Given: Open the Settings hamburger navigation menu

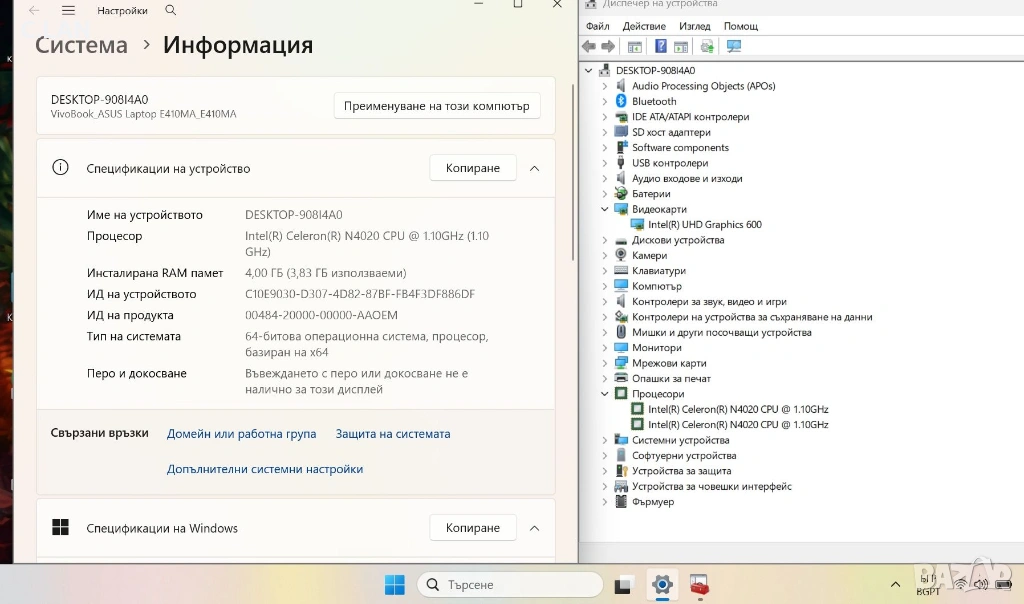Looking at the screenshot, I should click(68, 10).
